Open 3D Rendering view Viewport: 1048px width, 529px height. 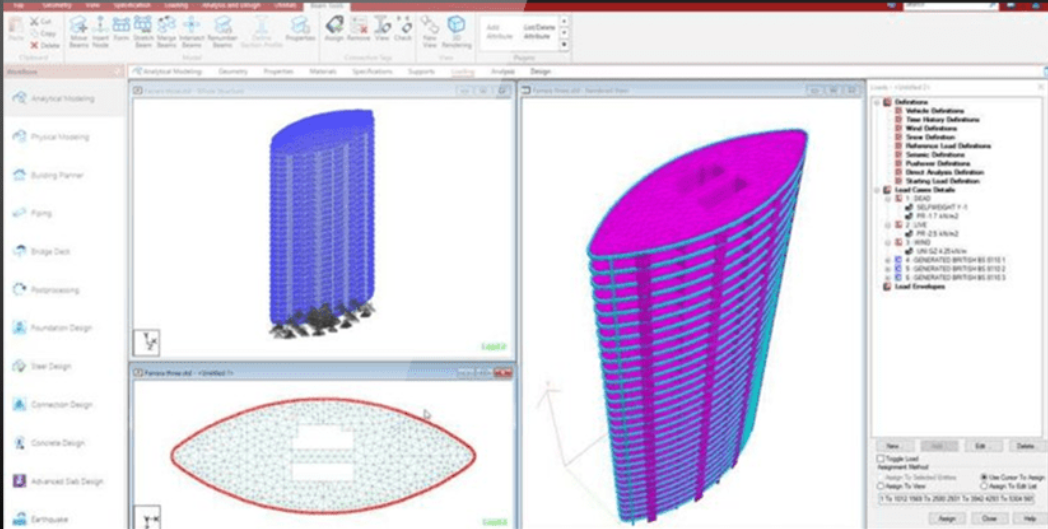click(x=456, y=27)
